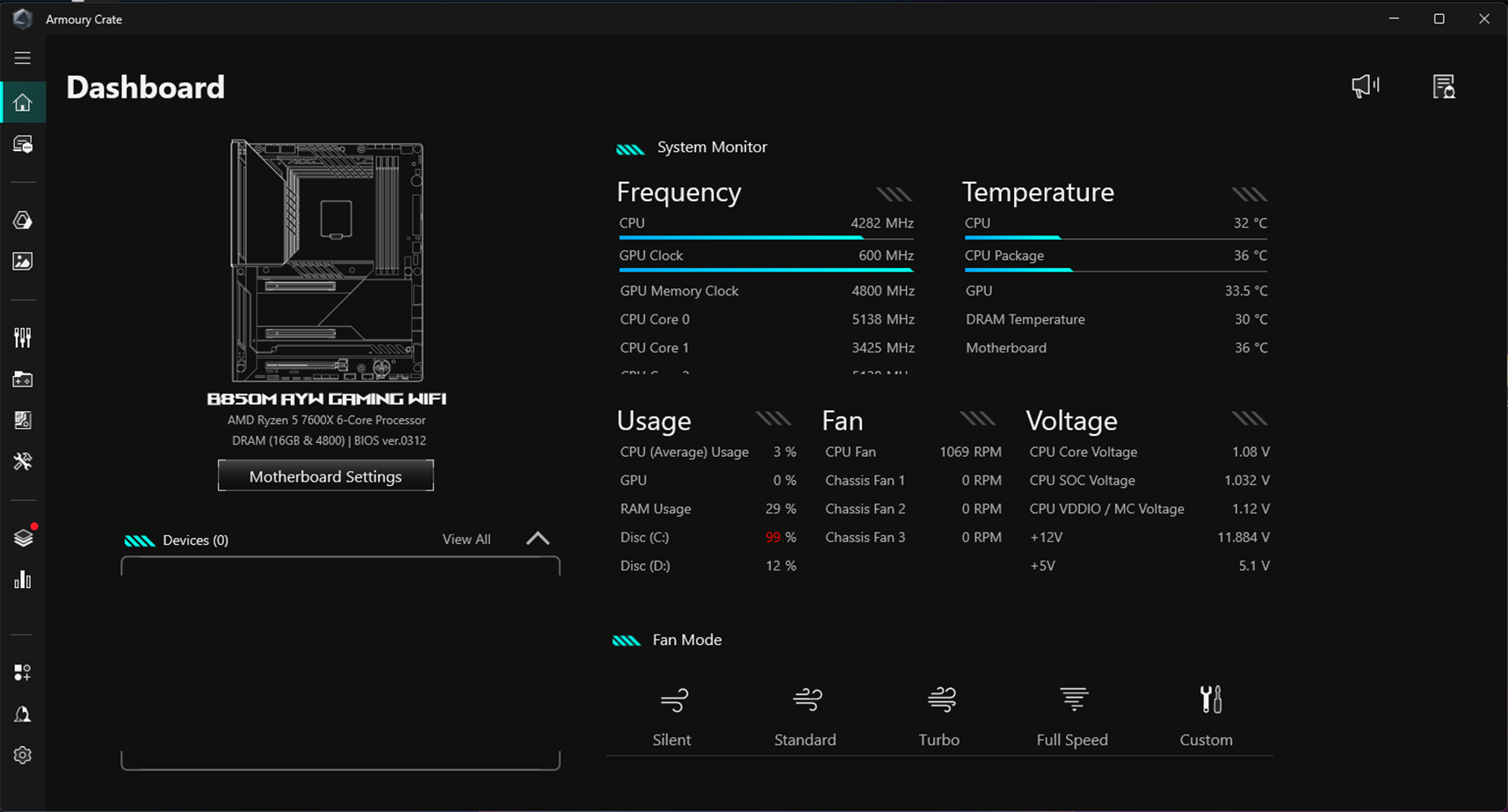Click the stripes icon beside the Fan heading

point(977,418)
